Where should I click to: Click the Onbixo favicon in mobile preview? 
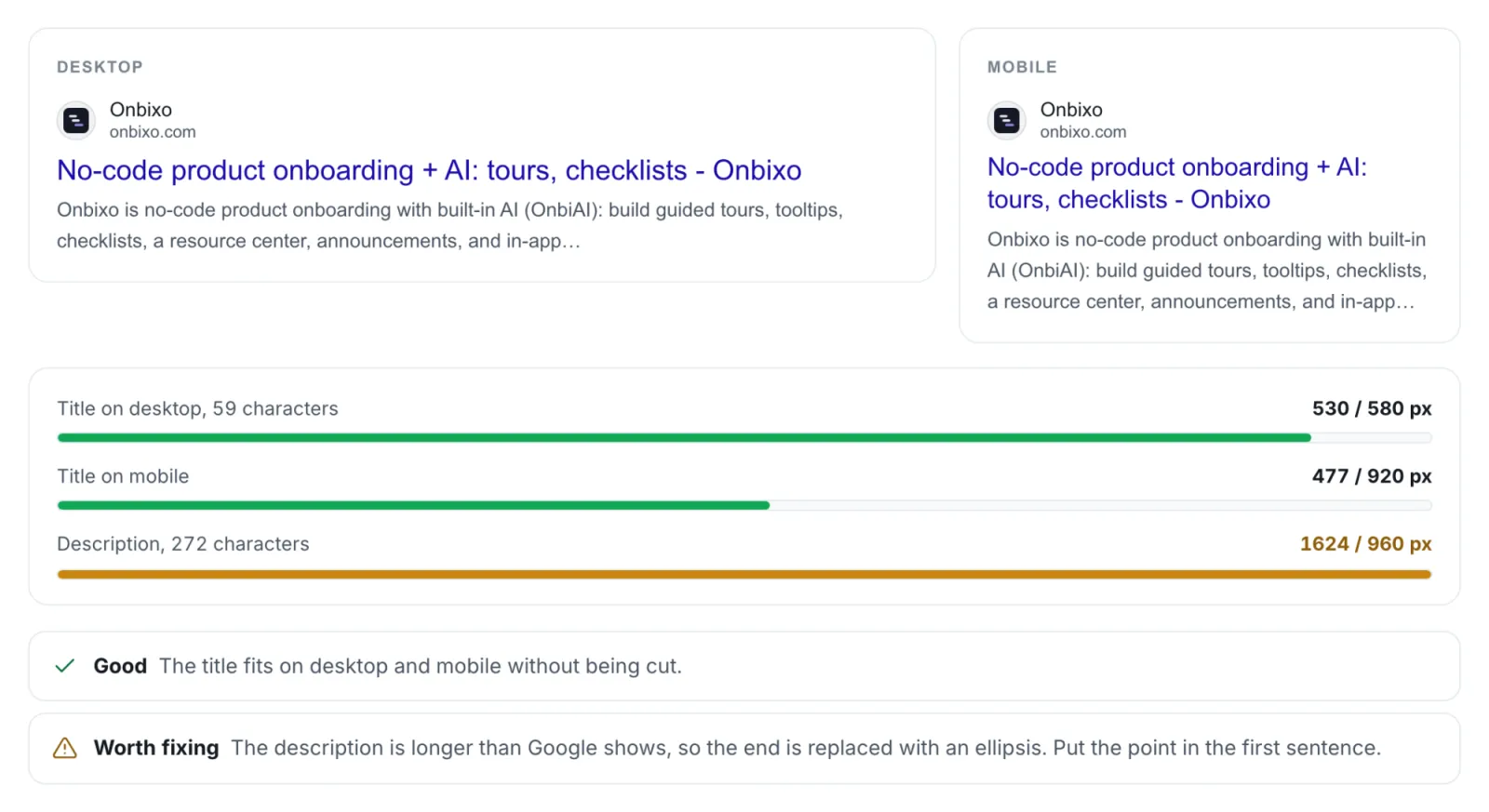[x=1007, y=120]
